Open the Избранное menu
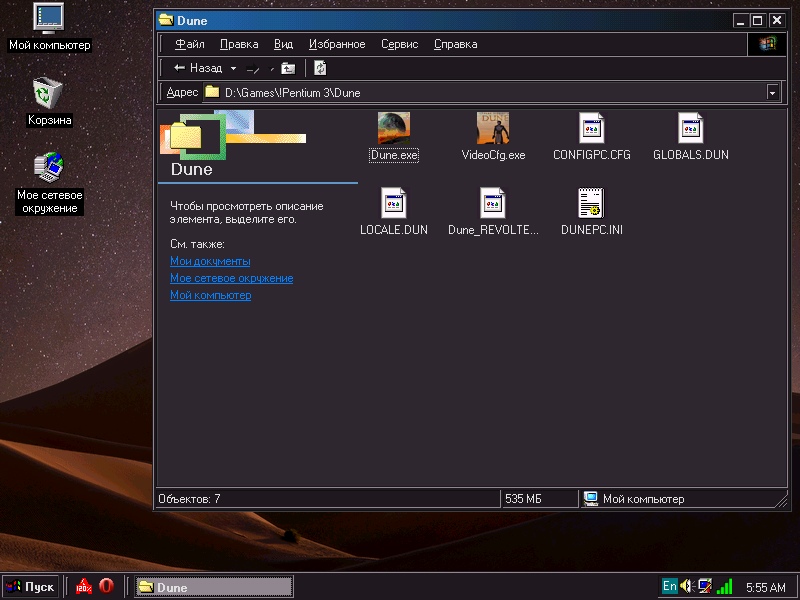This screenshot has width=800, height=600. (x=337, y=44)
